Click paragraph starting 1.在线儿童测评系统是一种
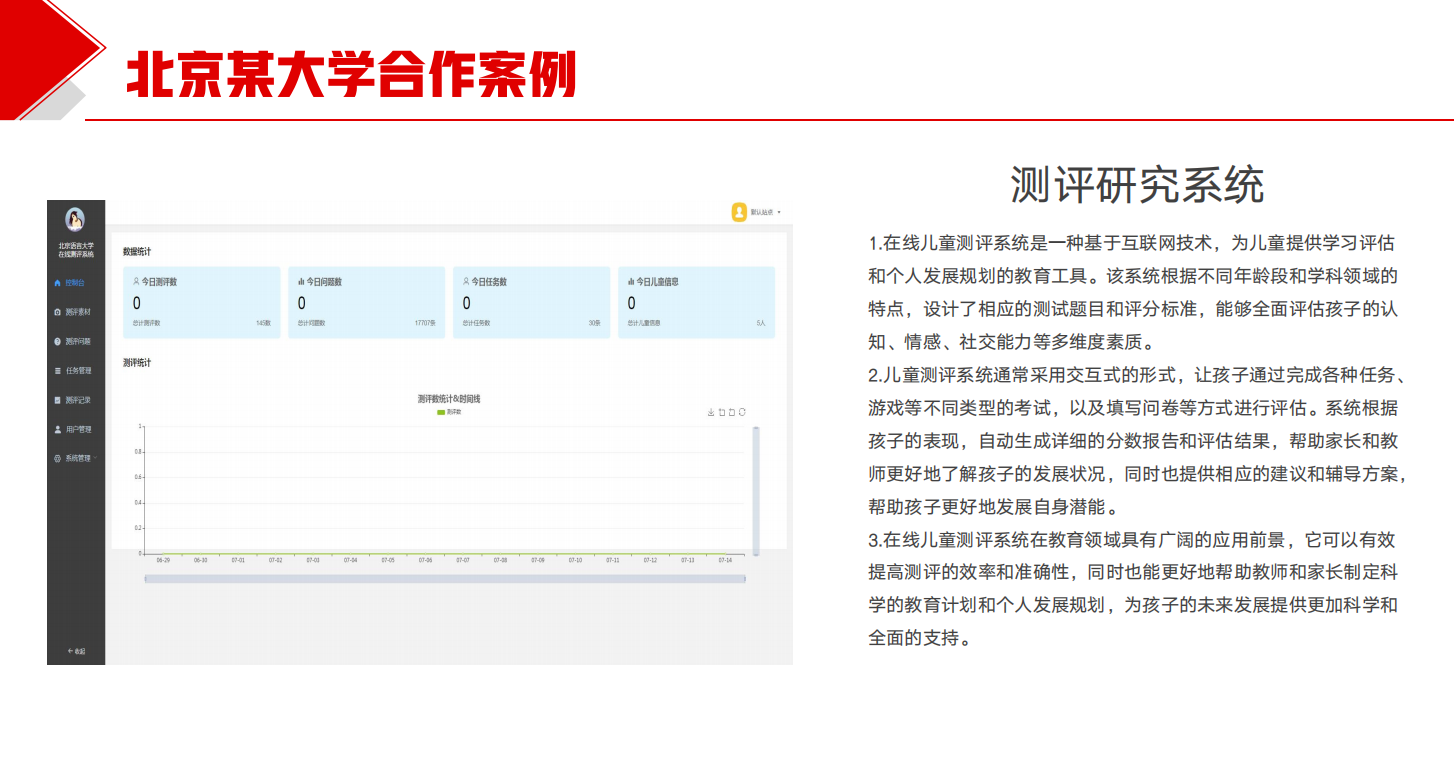Screen dimensions: 1454x779 click(1133, 292)
